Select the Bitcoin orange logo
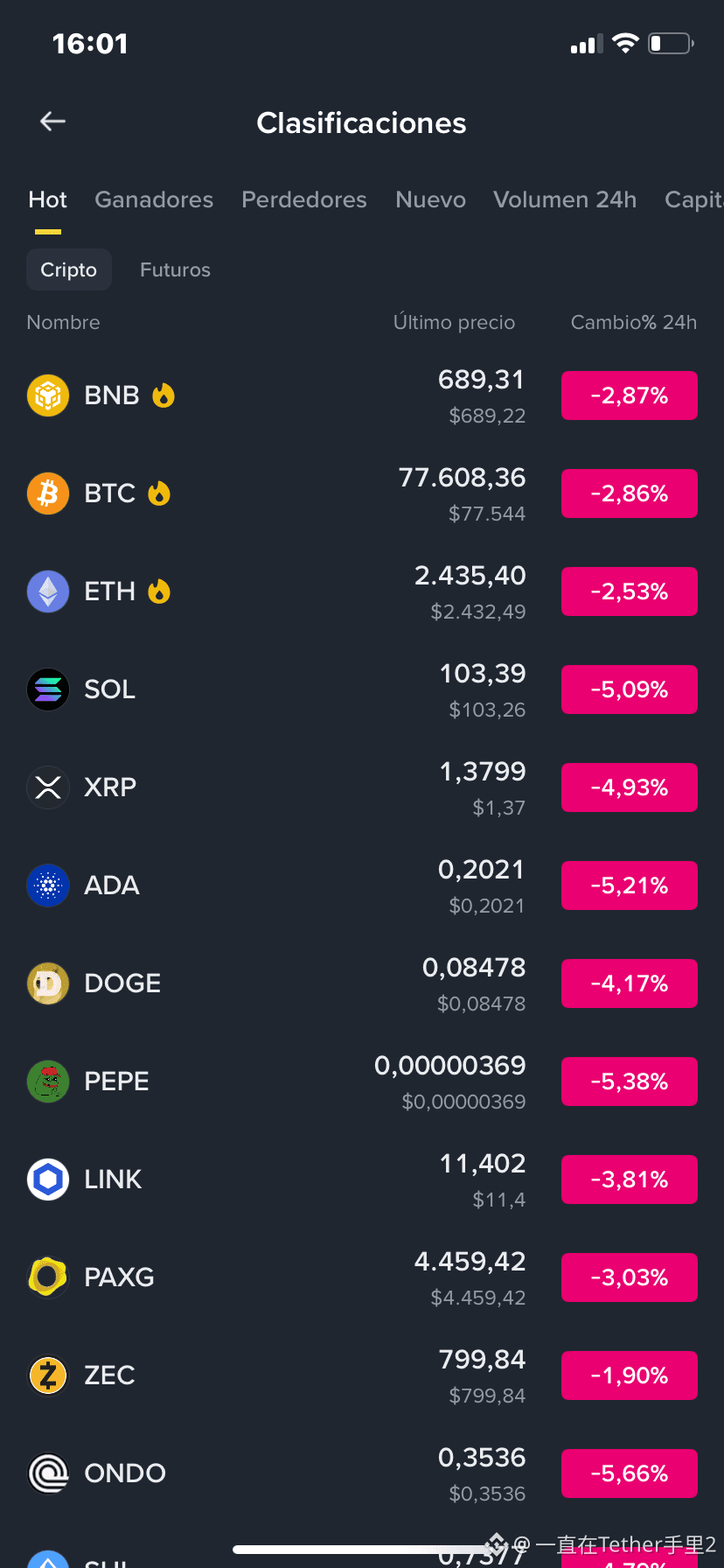This screenshot has height=1568, width=724. (48, 493)
